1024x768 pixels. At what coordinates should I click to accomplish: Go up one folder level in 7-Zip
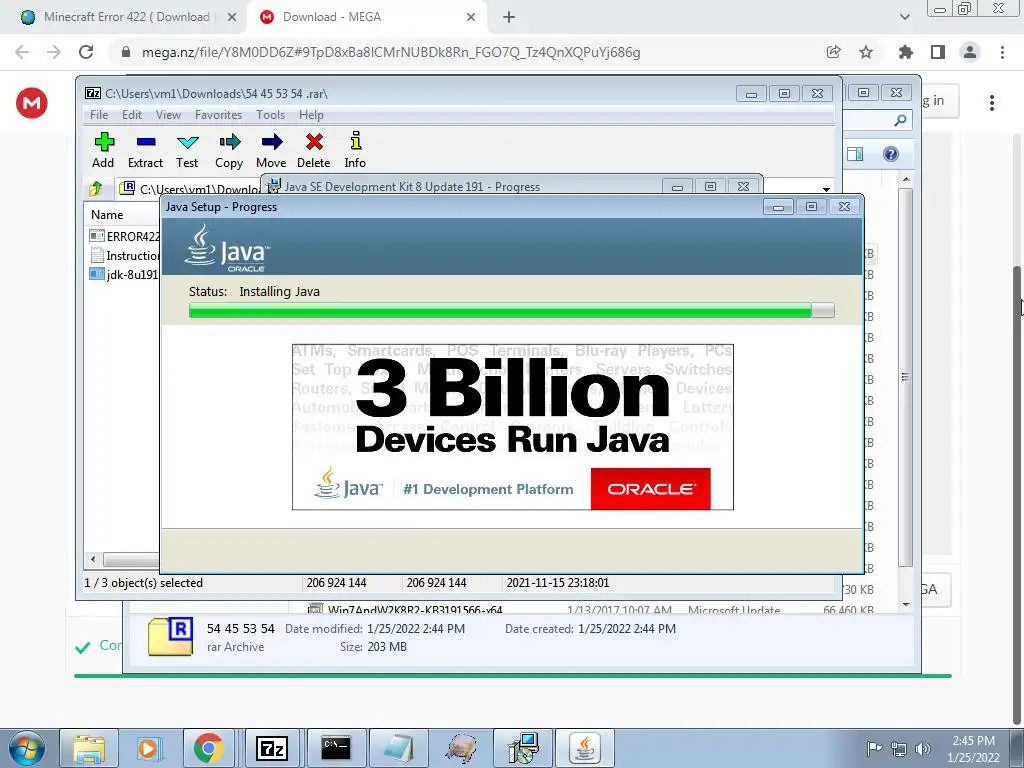coord(96,189)
